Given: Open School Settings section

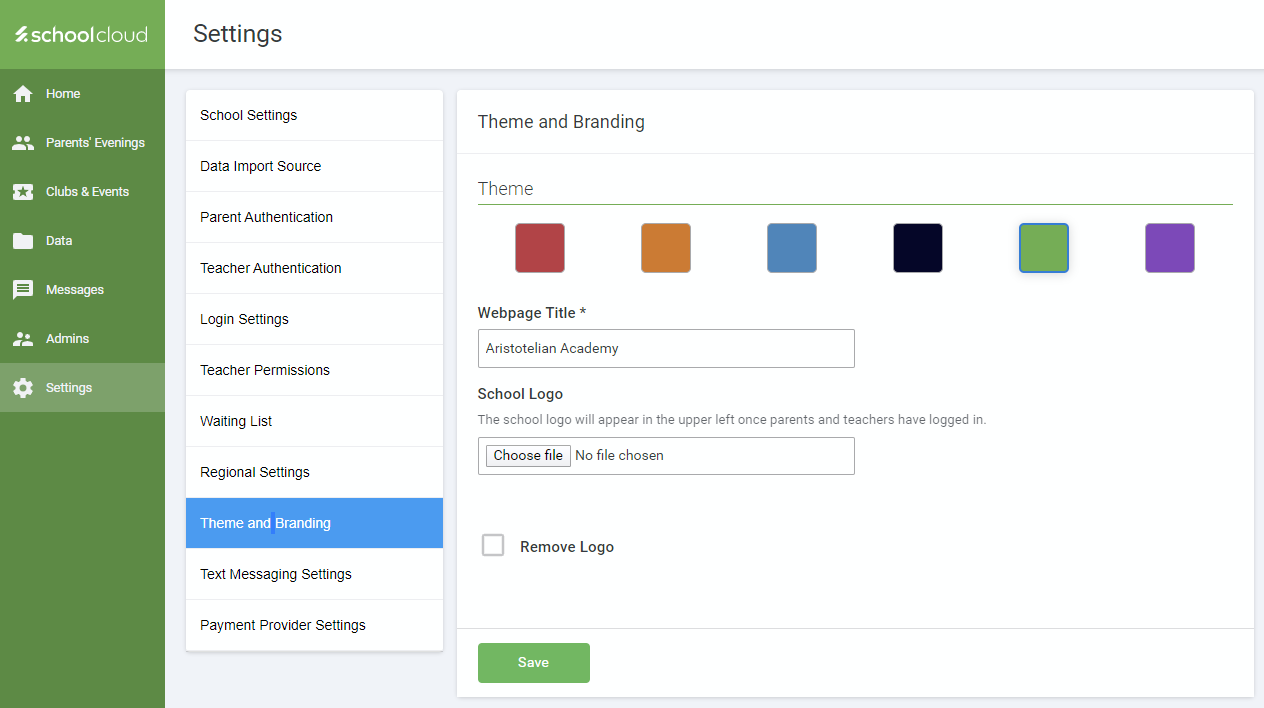Looking at the screenshot, I should 314,115.
